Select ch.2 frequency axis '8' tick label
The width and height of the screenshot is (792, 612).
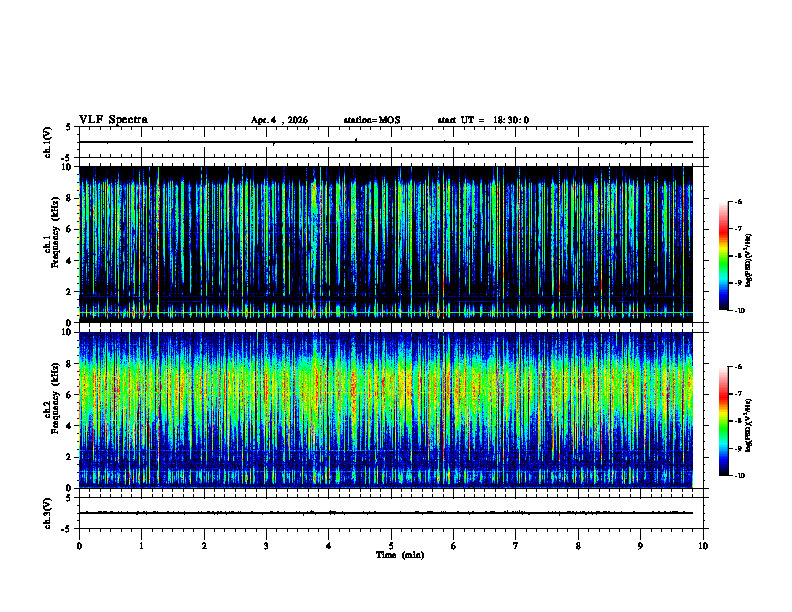tap(70, 364)
